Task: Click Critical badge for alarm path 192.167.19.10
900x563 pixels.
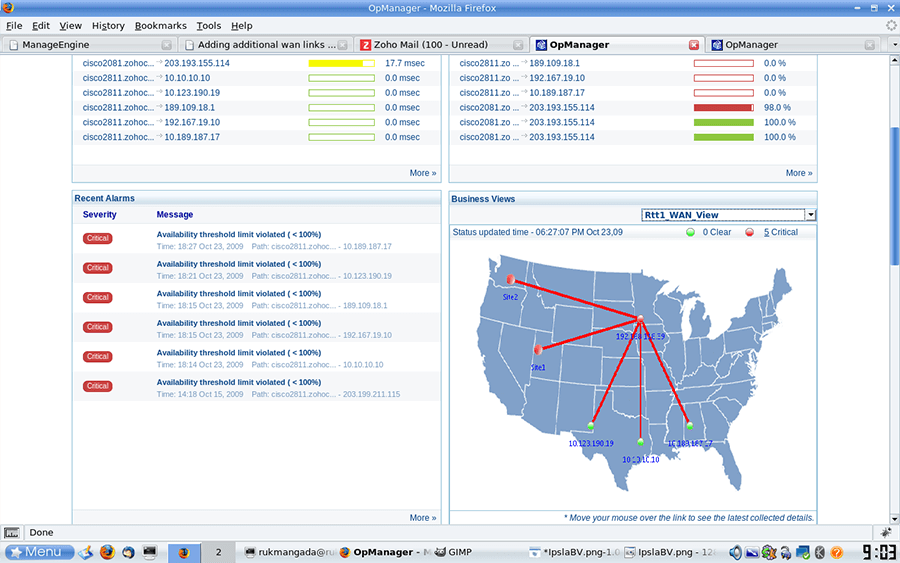Action: pos(98,327)
